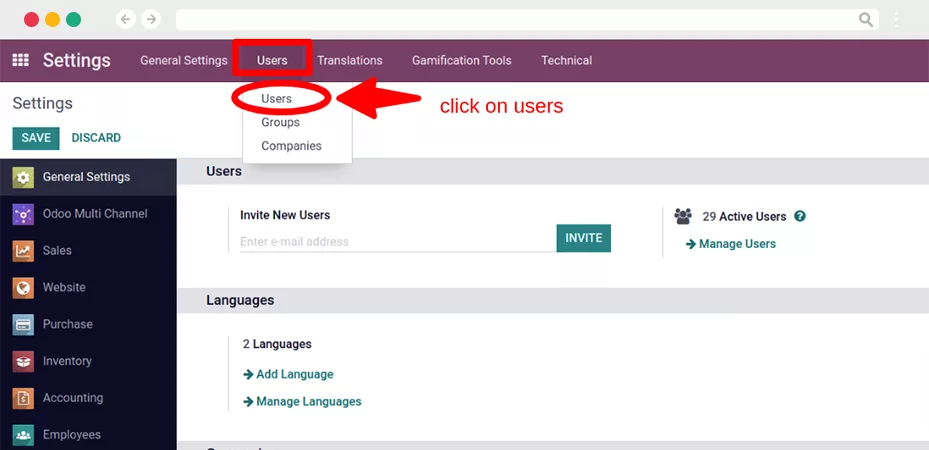Click the browser search magnifier icon
This screenshot has width=929, height=450.
point(866,20)
